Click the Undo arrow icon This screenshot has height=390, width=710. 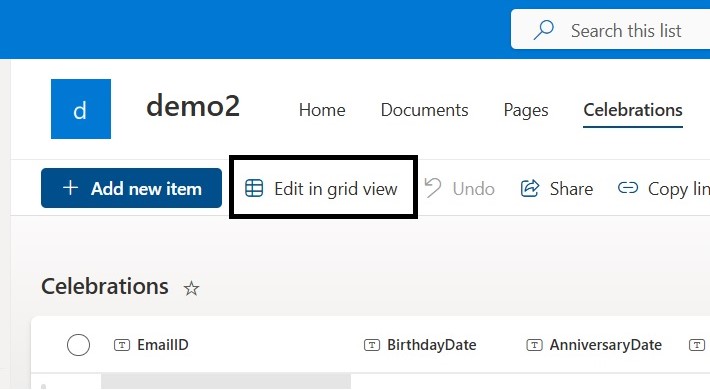(x=432, y=188)
